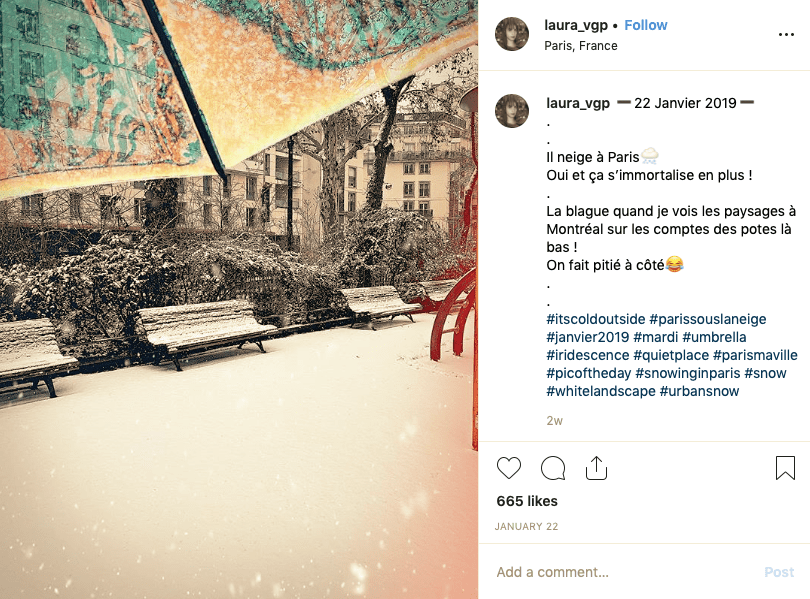
Task: Open the Paris, France location link
Action: pos(581,46)
